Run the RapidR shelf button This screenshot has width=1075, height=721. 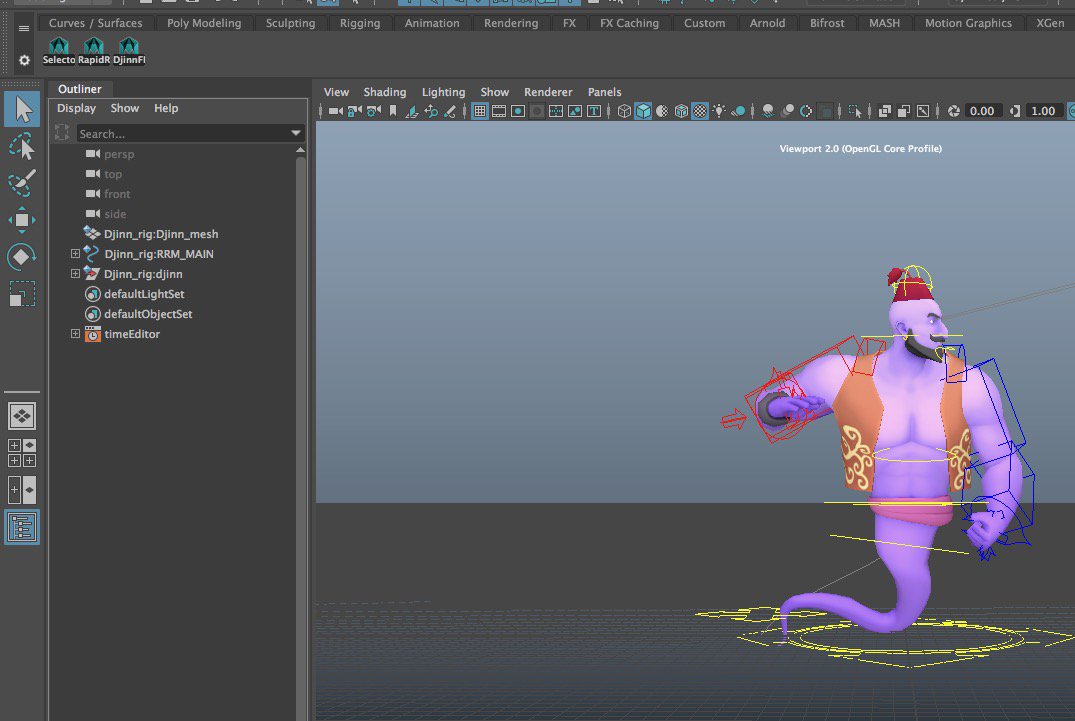click(94, 51)
